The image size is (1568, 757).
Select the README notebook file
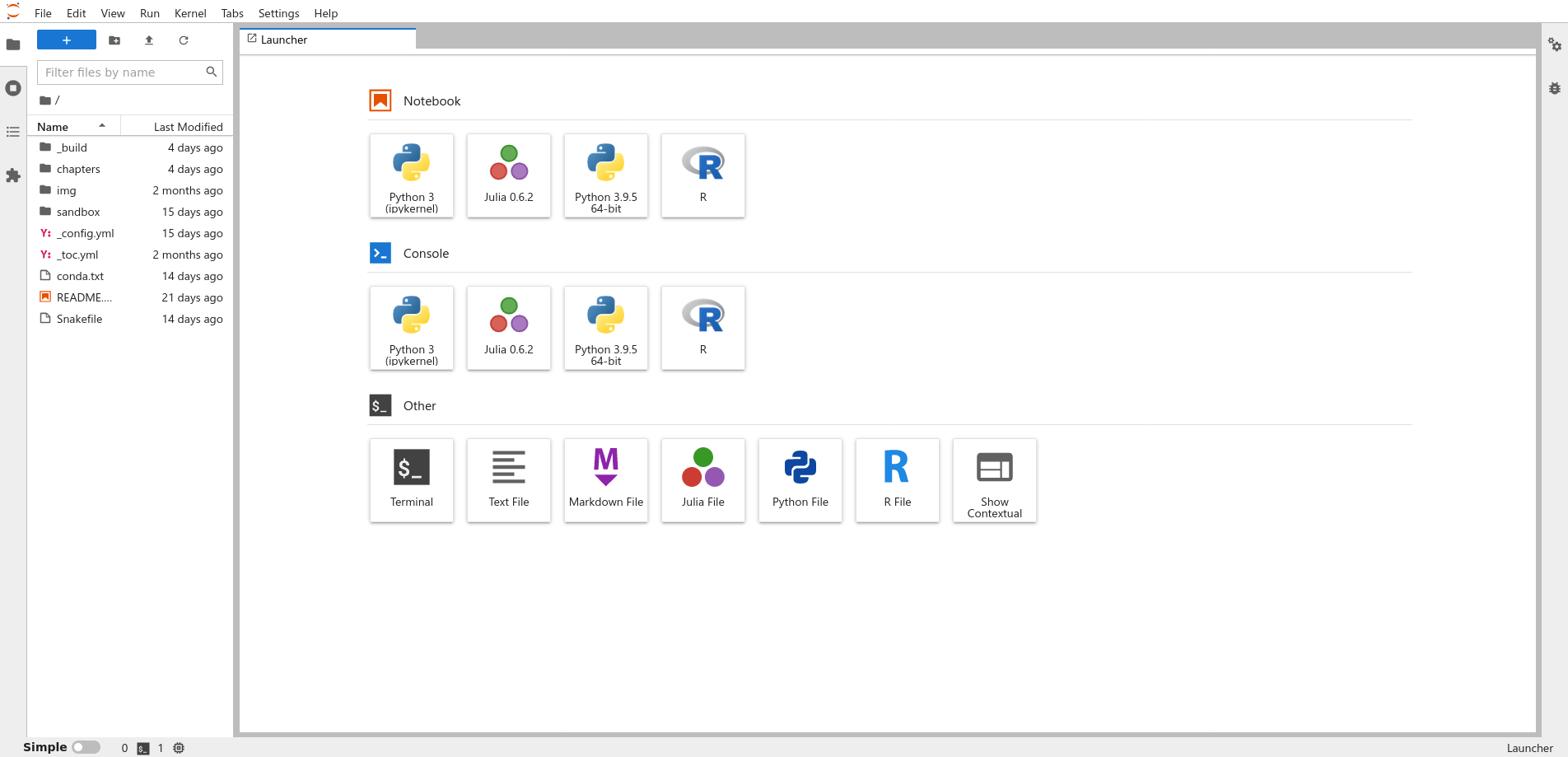pyautogui.click(x=130, y=297)
